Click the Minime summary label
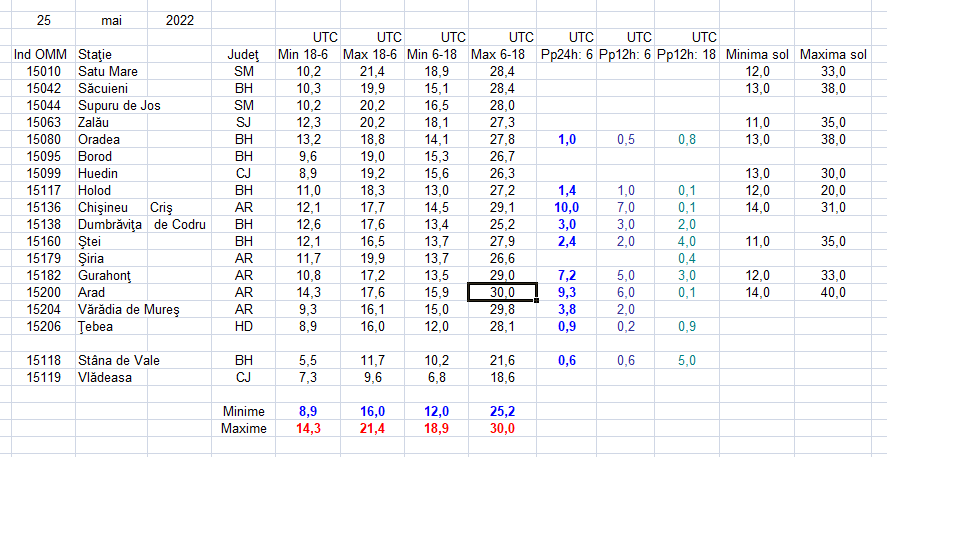This screenshot has height=540, width=960. pos(243,411)
